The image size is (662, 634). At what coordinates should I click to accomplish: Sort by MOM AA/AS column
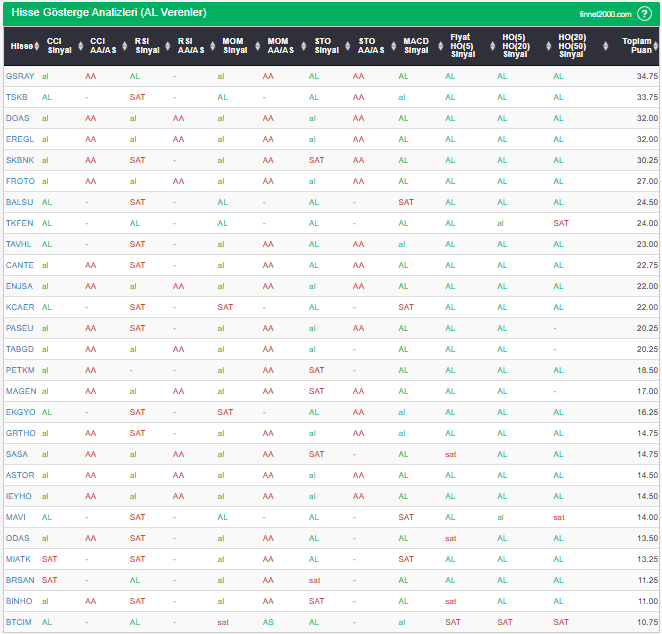coord(280,46)
